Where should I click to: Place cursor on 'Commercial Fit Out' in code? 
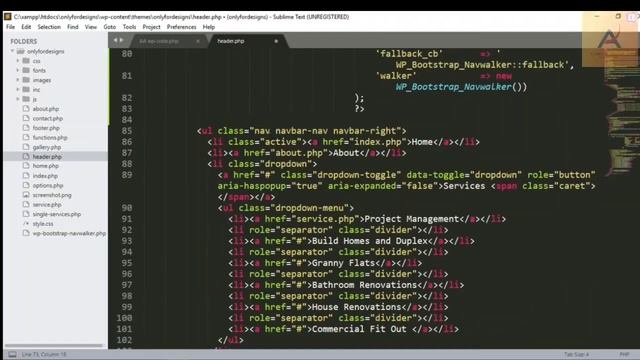(359, 329)
